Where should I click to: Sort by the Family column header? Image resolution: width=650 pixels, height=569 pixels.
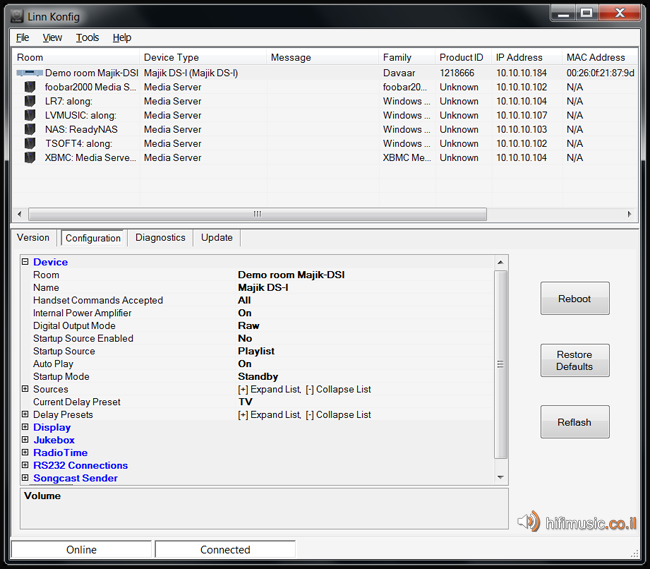407,57
